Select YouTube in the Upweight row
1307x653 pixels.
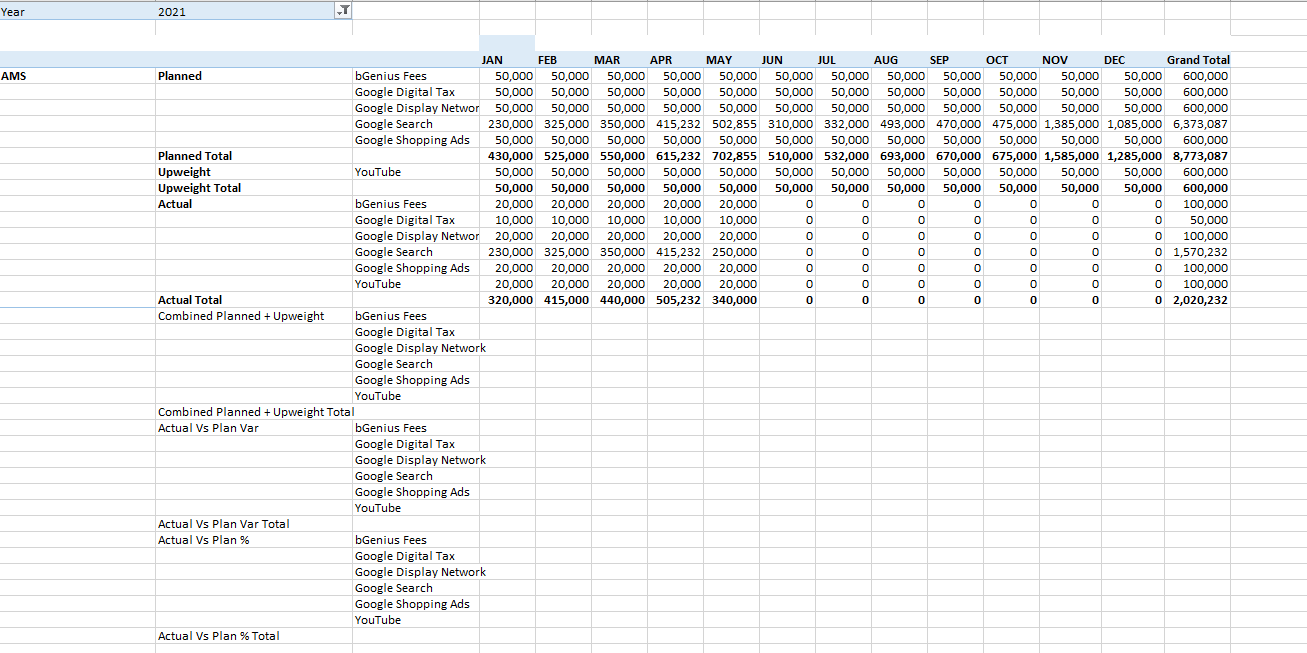tap(378, 172)
